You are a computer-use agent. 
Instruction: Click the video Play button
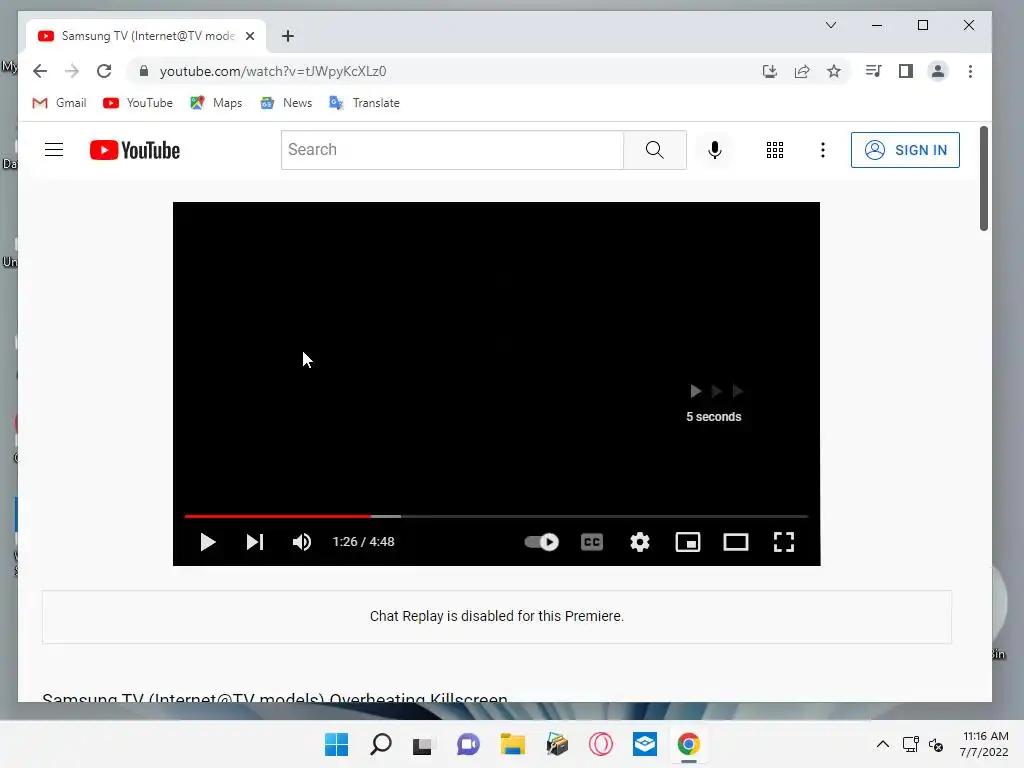point(208,542)
